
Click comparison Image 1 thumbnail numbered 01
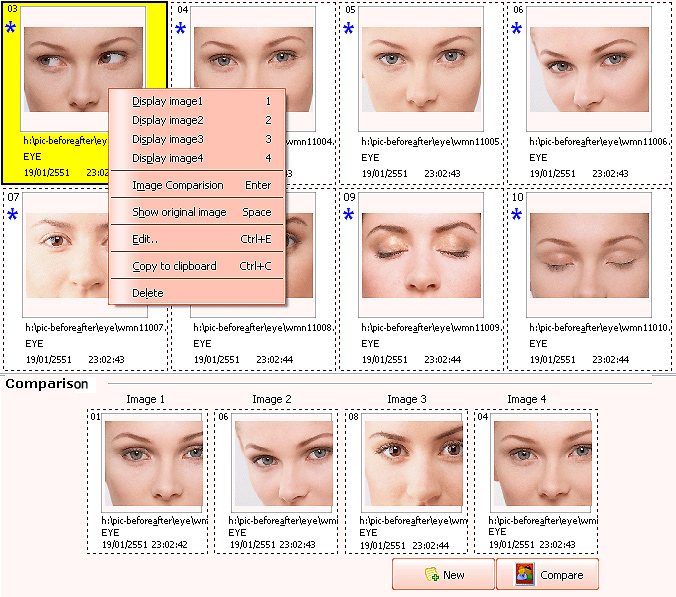[153, 463]
